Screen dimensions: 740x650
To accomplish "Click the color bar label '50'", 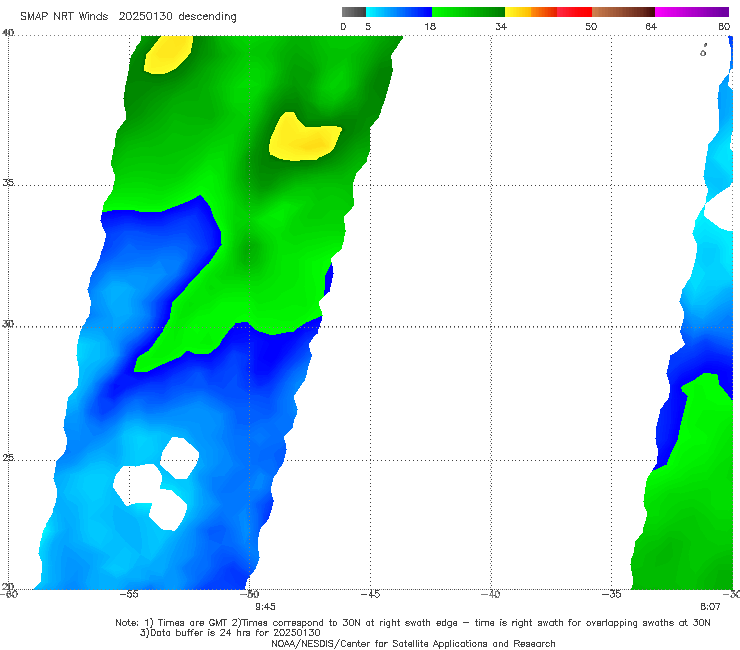I will pos(591,26).
